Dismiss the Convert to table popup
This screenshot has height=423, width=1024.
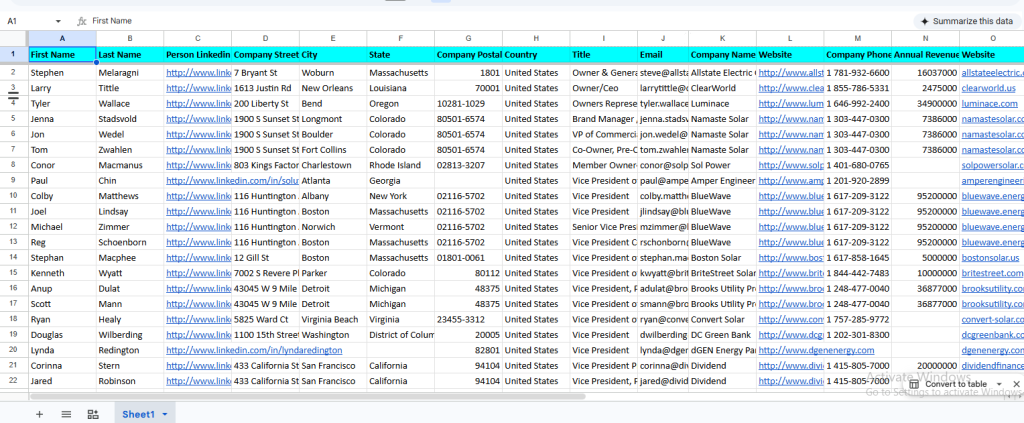click(x=1016, y=384)
